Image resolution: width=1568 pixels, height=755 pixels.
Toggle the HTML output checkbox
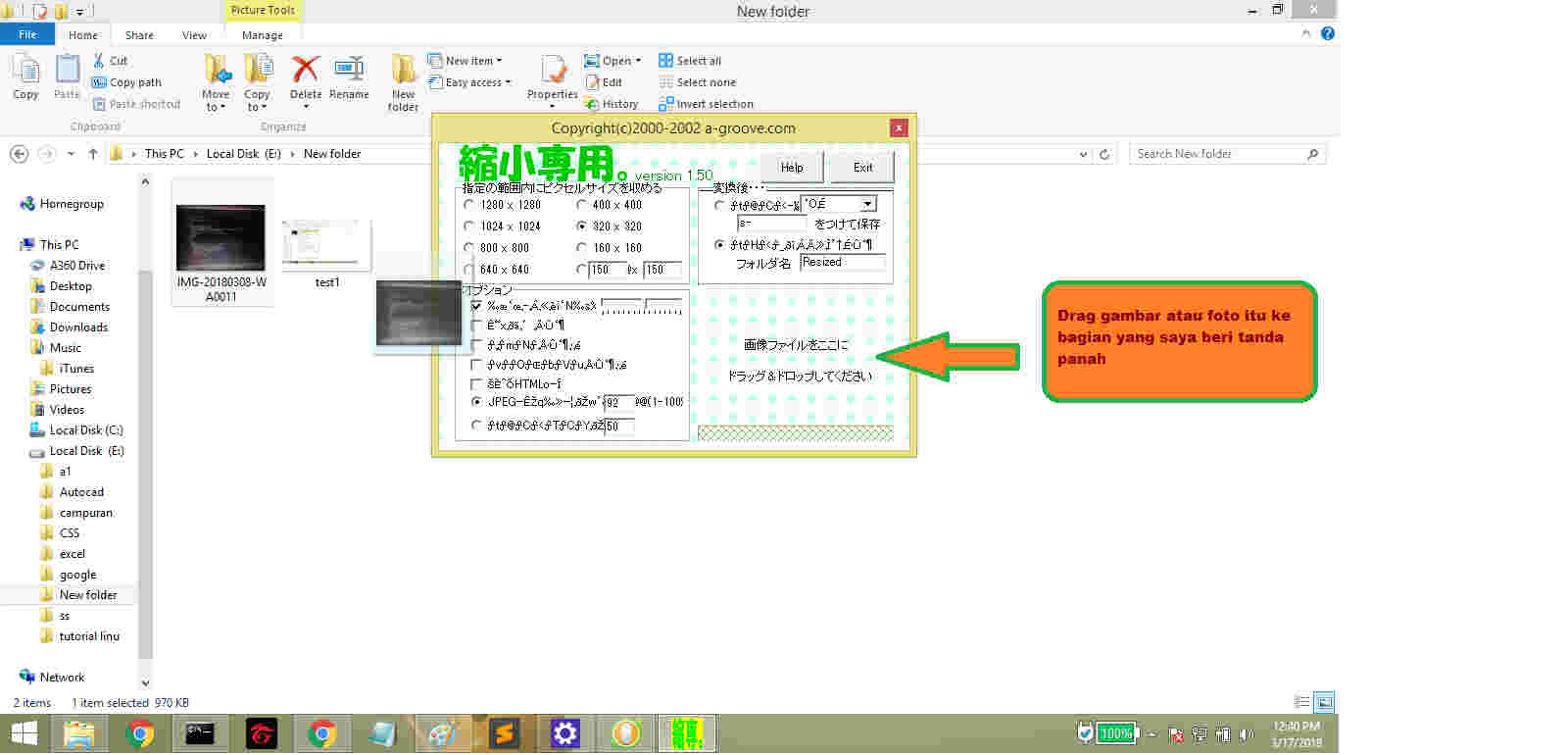[477, 384]
